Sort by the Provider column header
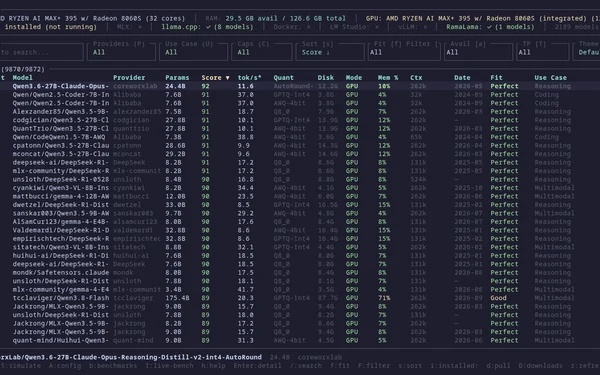 click(x=129, y=78)
